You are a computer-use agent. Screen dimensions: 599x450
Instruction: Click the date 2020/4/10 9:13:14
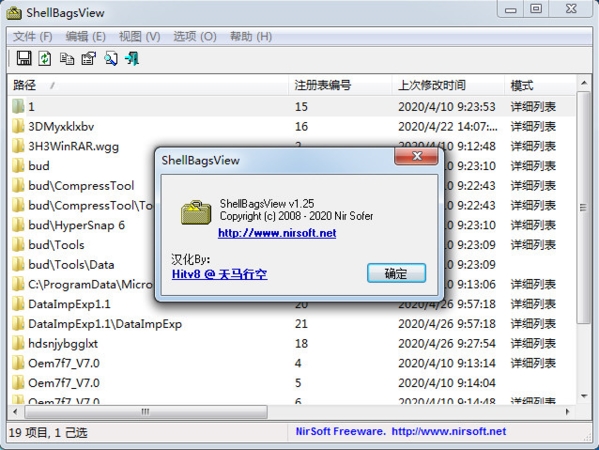(x=447, y=363)
